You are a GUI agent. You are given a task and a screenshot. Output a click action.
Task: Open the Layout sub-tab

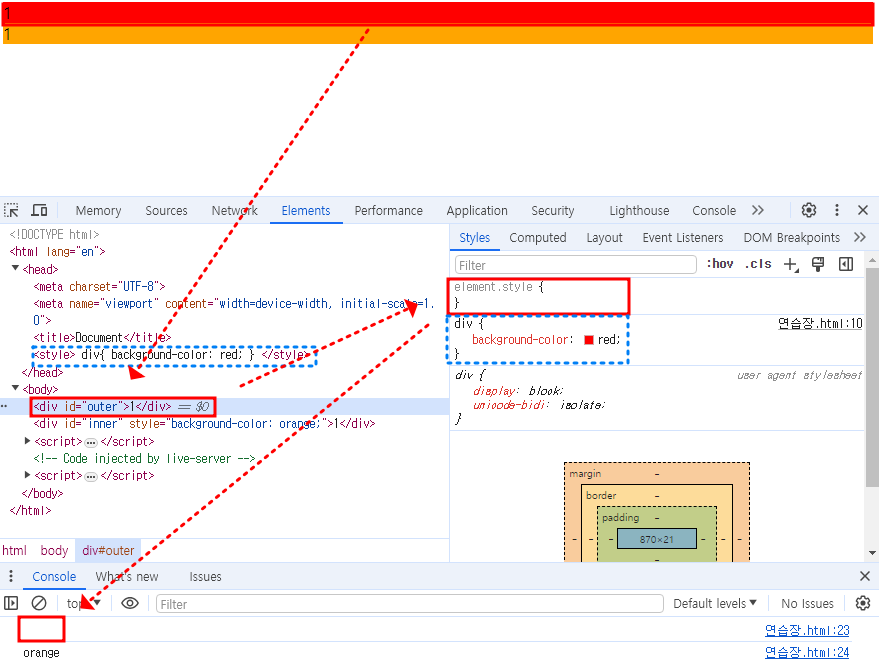[604, 238]
